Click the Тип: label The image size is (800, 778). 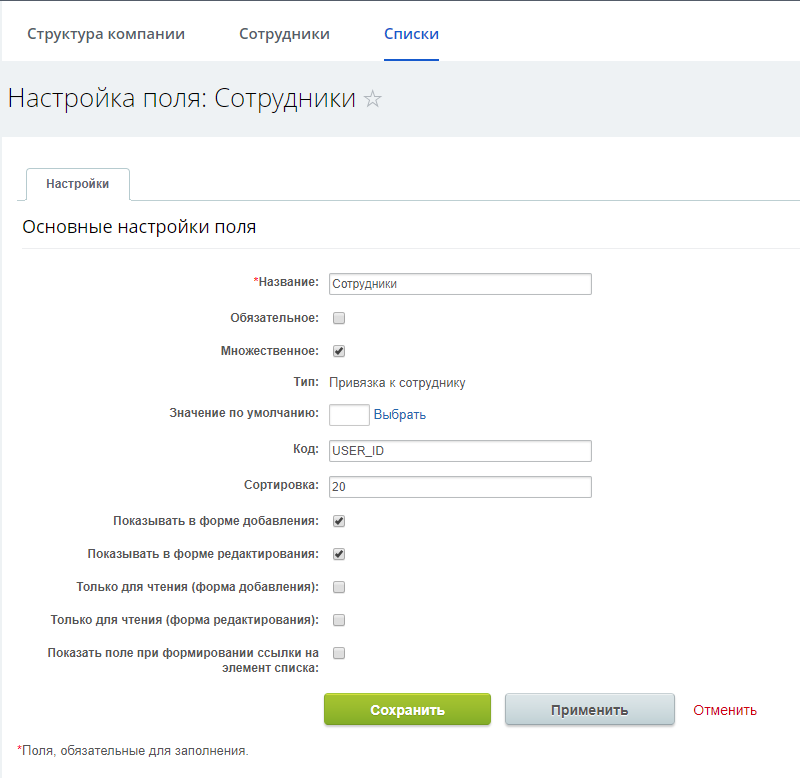click(x=306, y=382)
